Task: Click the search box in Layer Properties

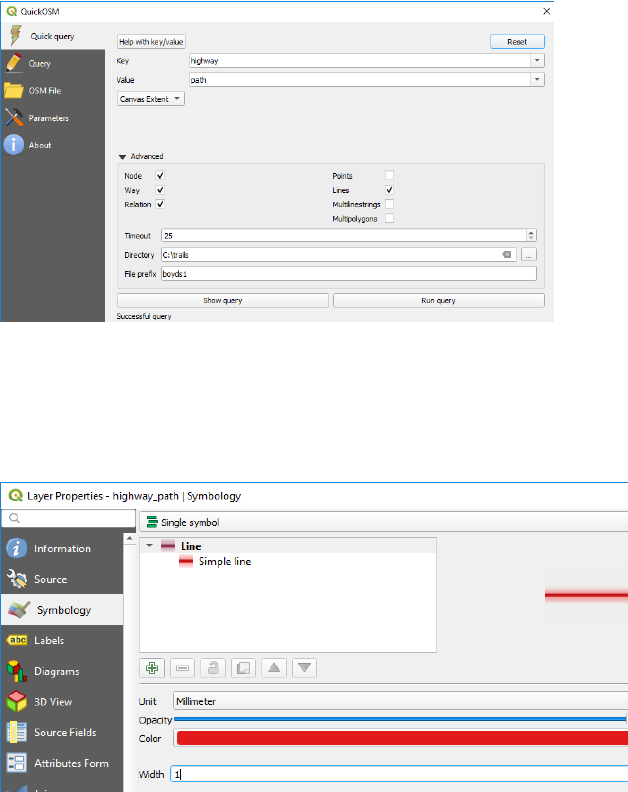Action: [x=69, y=518]
